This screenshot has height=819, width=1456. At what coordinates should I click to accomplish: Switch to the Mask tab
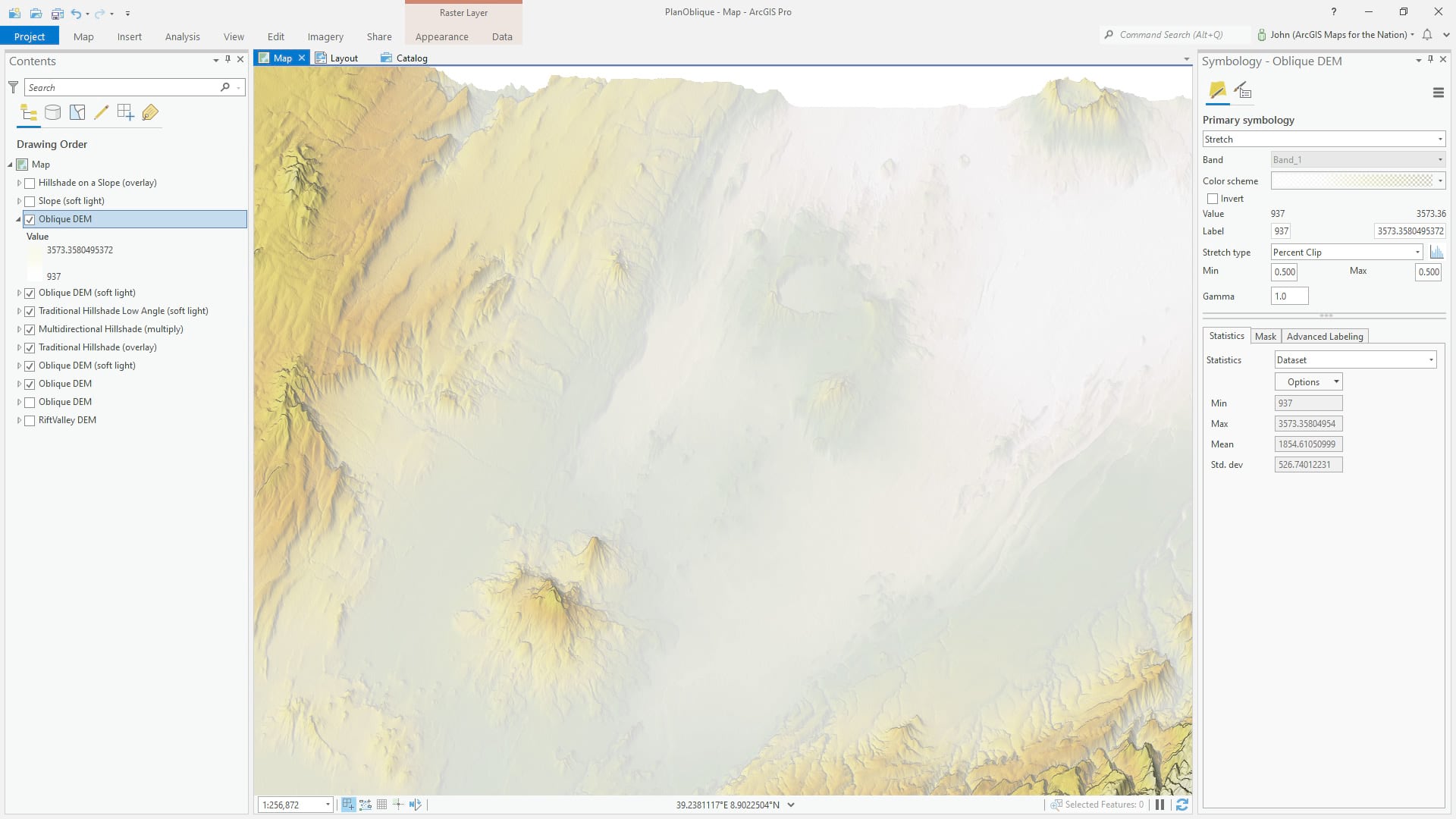click(1265, 336)
